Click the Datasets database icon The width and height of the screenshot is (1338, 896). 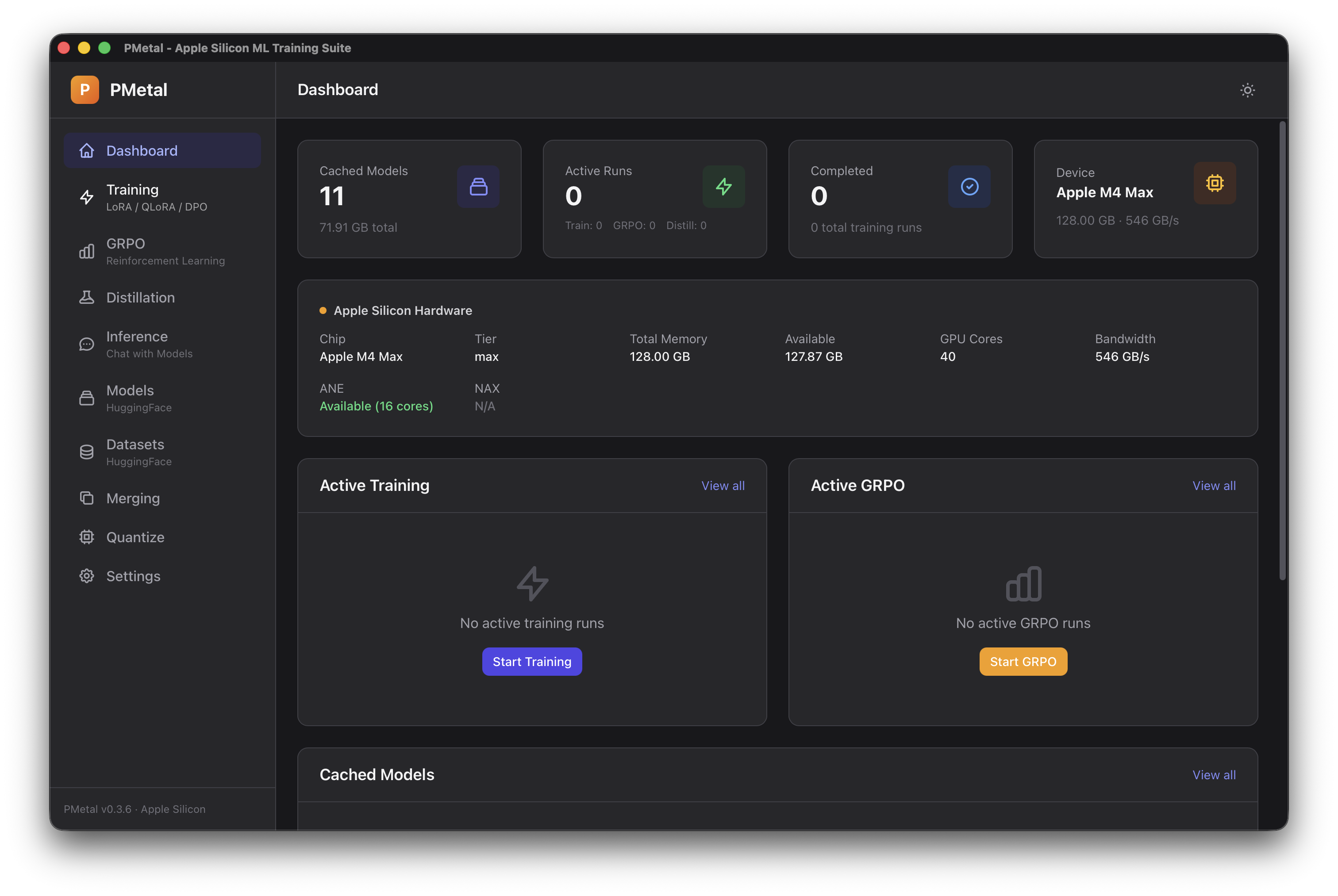86,452
